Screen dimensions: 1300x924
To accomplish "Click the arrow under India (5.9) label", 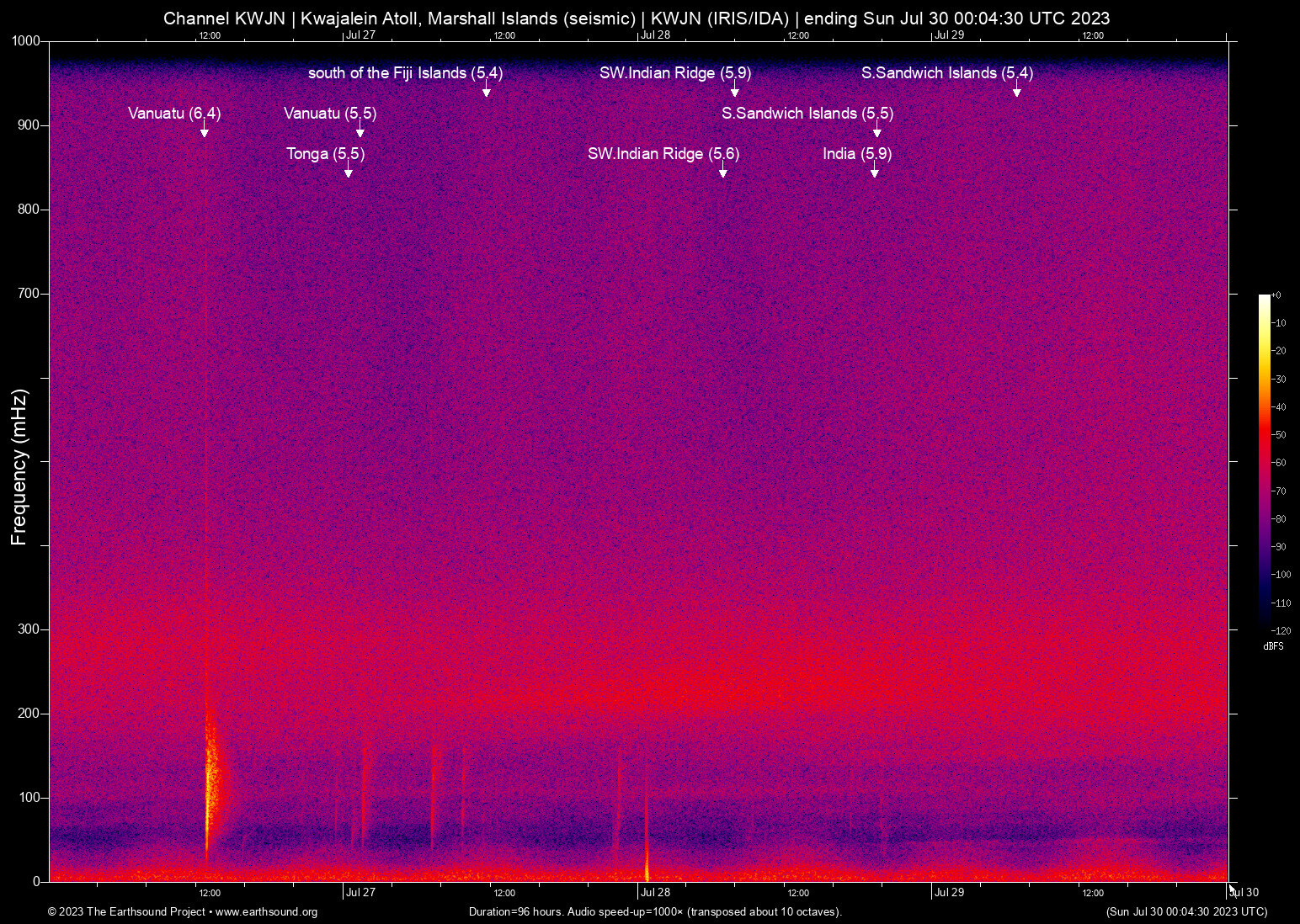I will point(875,173).
